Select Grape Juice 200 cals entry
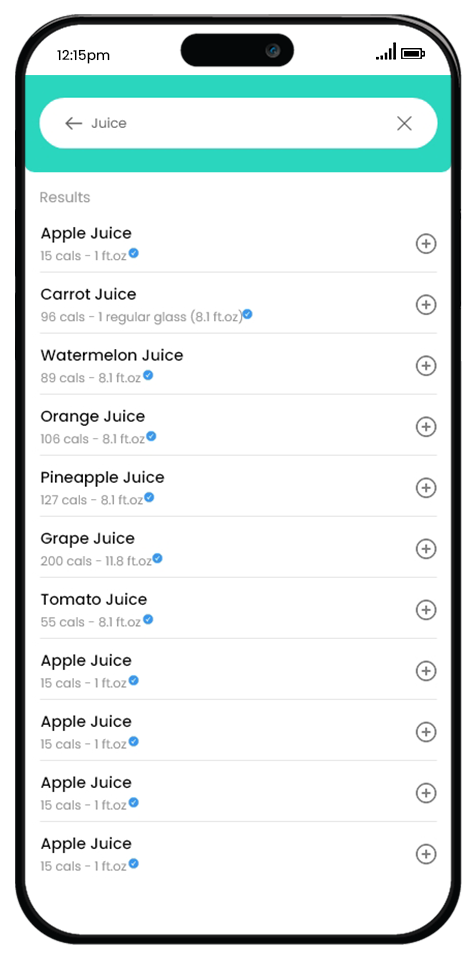The height and width of the screenshot is (960, 475). tap(238, 549)
